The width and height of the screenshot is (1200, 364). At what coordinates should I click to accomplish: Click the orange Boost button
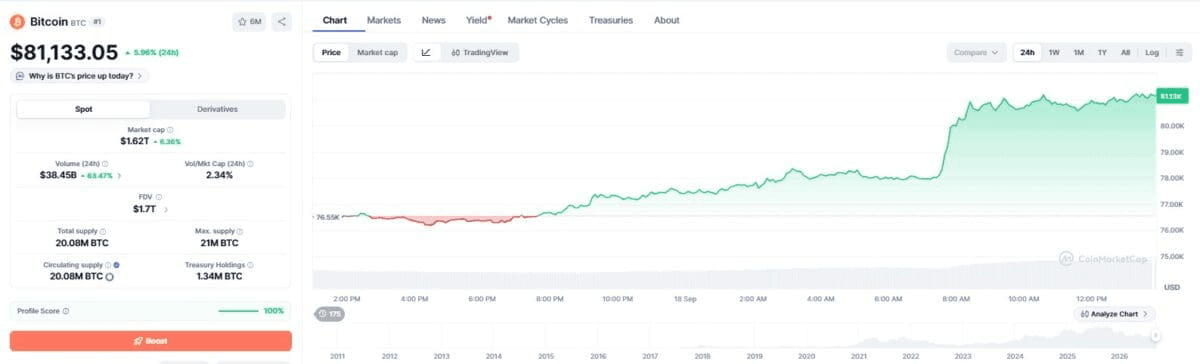[x=151, y=341]
